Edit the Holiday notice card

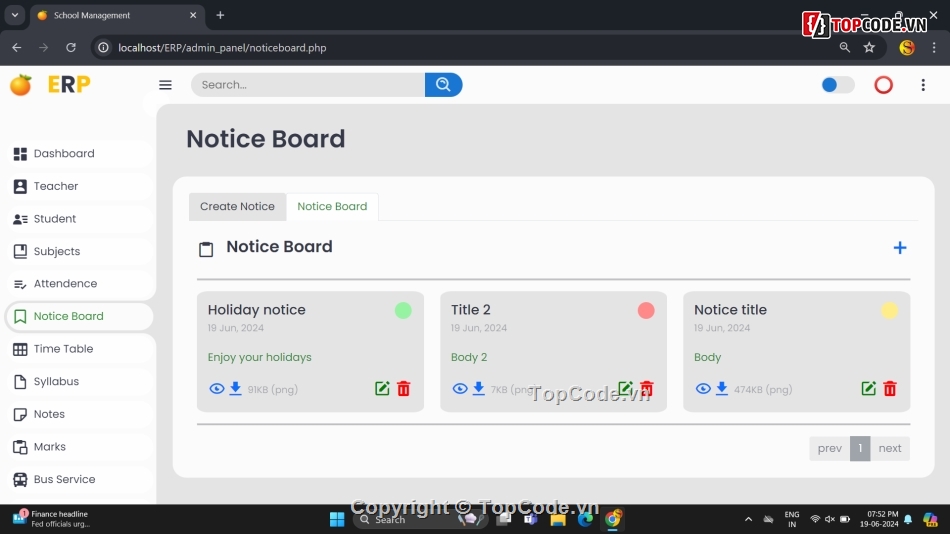click(382, 389)
